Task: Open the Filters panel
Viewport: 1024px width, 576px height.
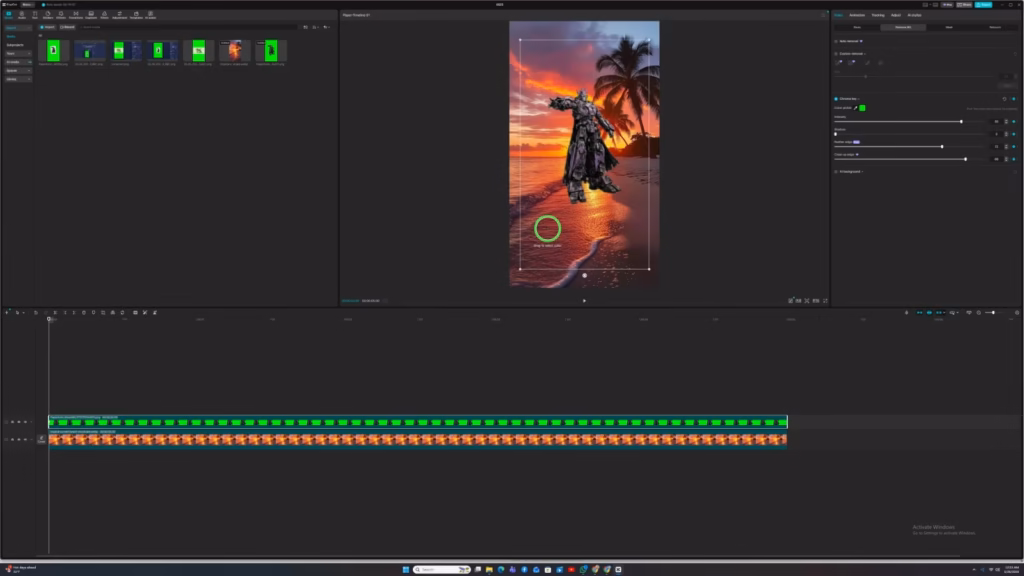Action: coord(104,15)
